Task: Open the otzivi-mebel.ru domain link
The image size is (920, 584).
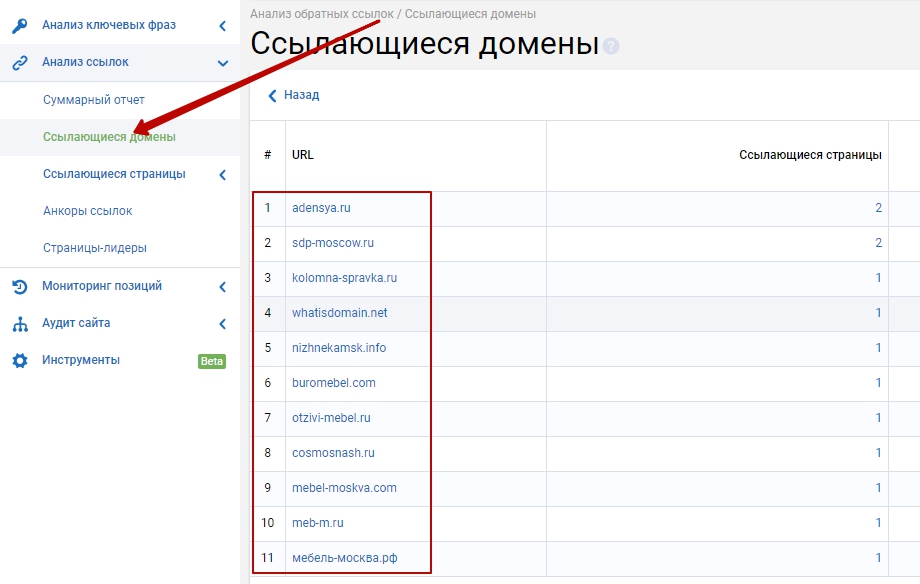Action: [x=332, y=418]
